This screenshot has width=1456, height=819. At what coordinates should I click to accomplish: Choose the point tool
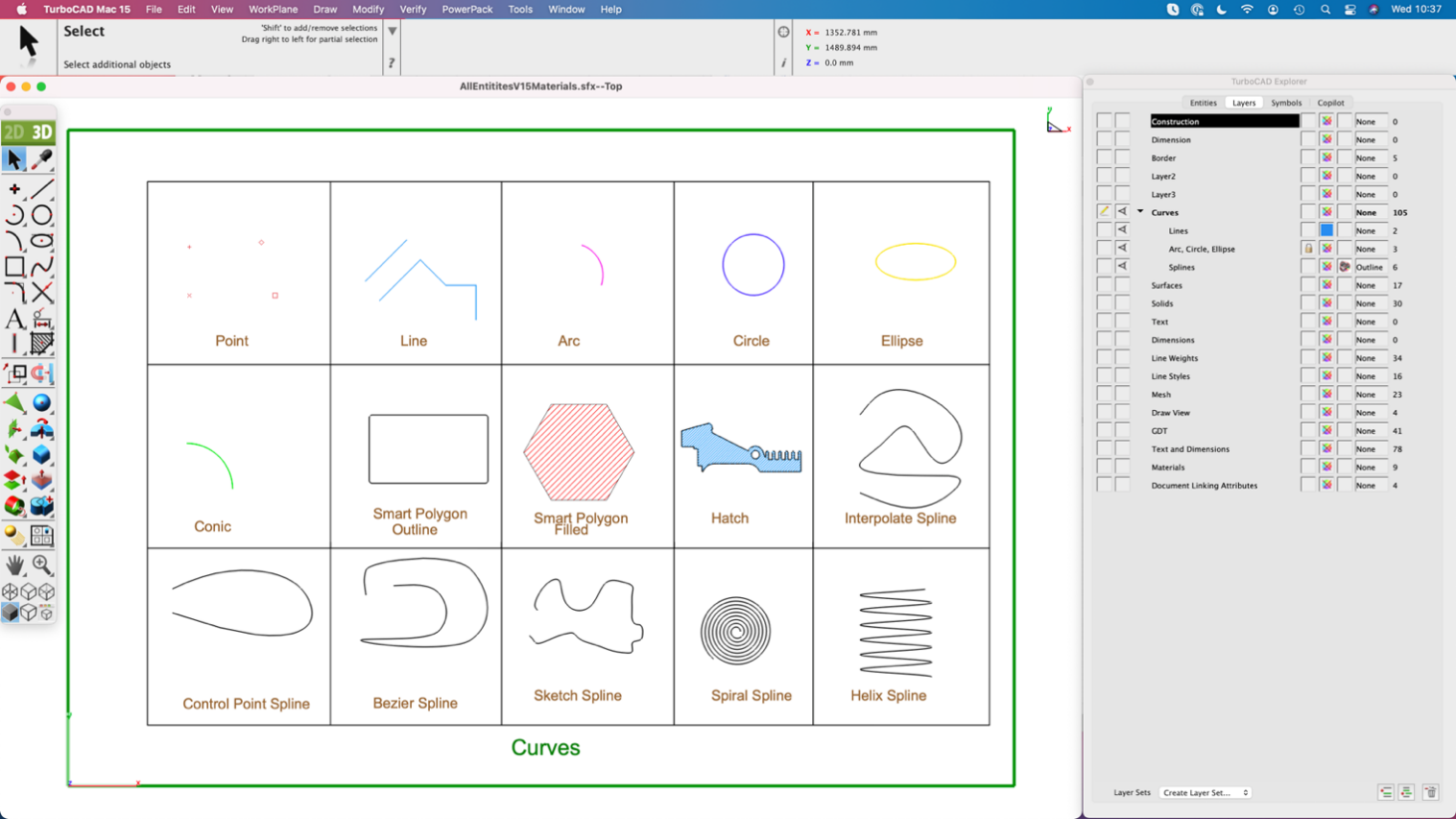pyautogui.click(x=14, y=189)
